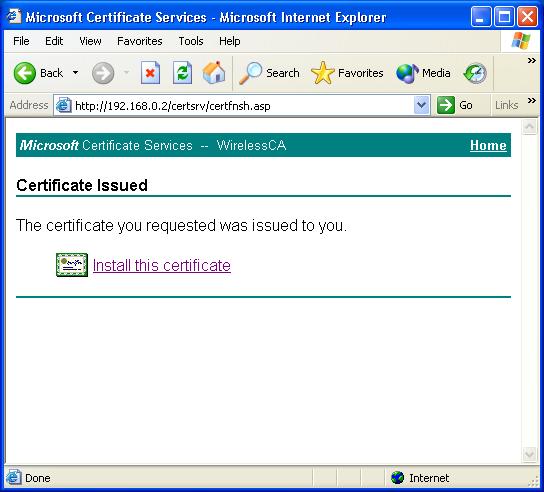Refresh the page with the Refresh icon
The height and width of the screenshot is (492, 544).
tap(182, 73)
